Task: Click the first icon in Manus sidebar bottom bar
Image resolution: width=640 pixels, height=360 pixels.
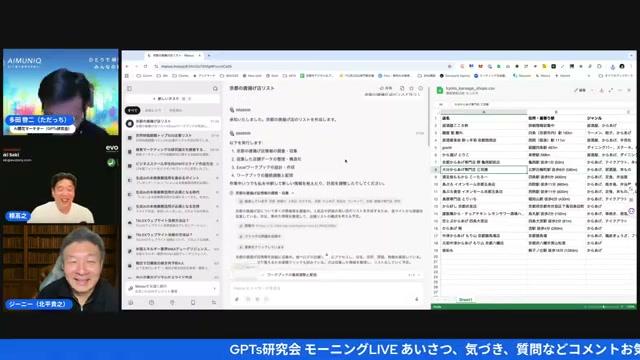Action: pyautogui.click(x=131, y=302)
